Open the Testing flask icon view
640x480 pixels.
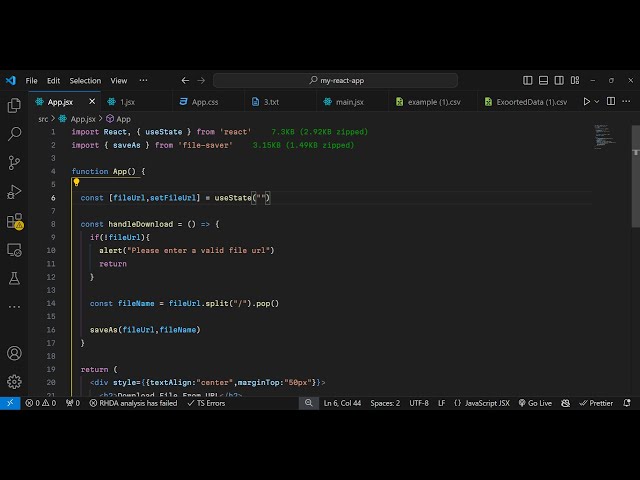(x=14, y=278)
